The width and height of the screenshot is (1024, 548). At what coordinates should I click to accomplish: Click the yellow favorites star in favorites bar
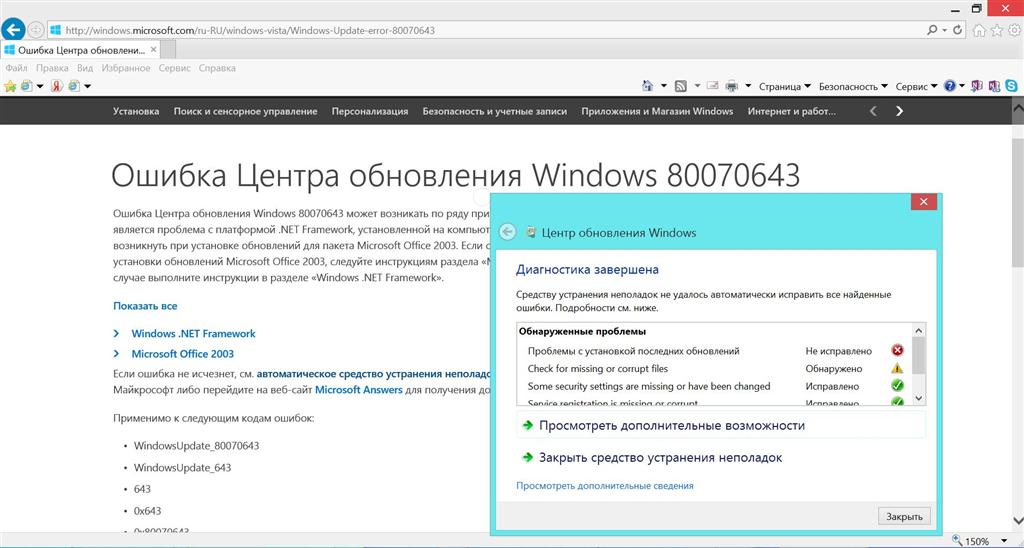pos(10,86)
